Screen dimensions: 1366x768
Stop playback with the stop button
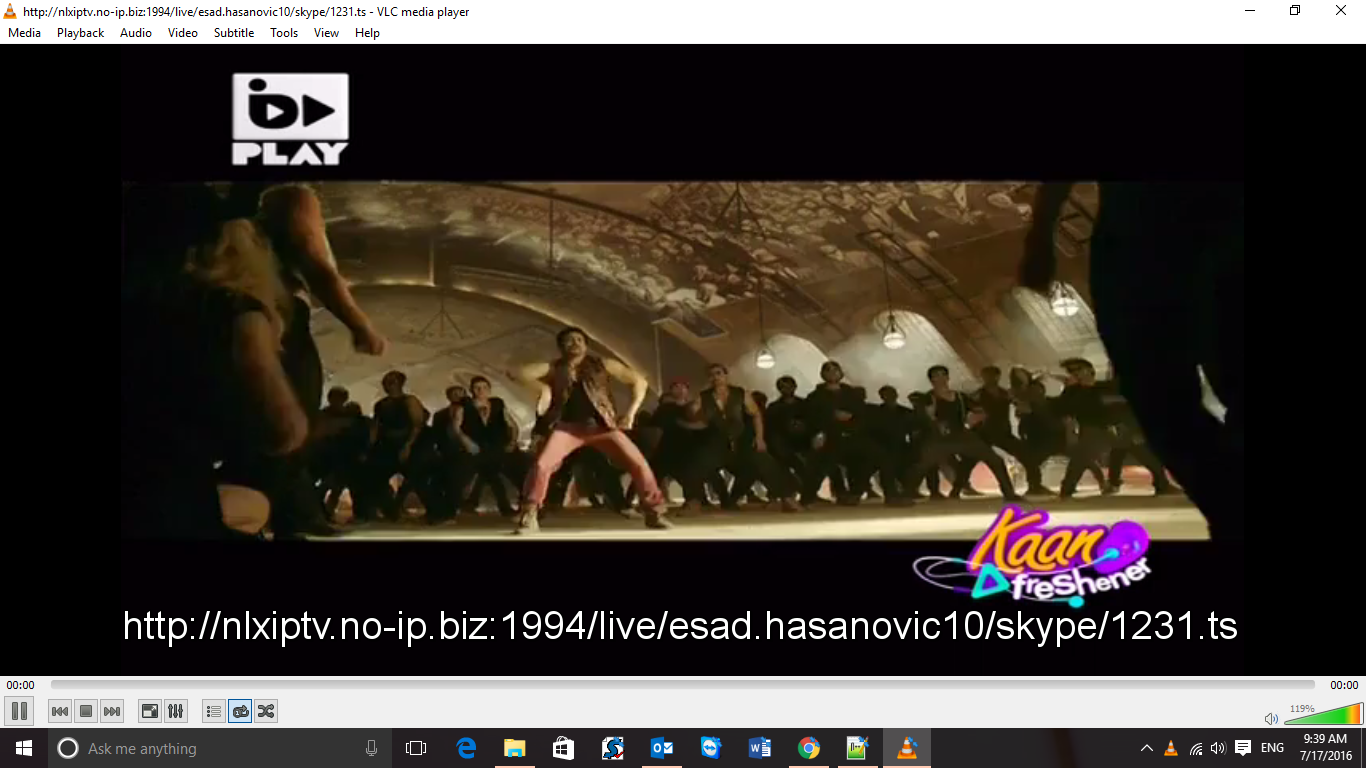tap(86, 711)
